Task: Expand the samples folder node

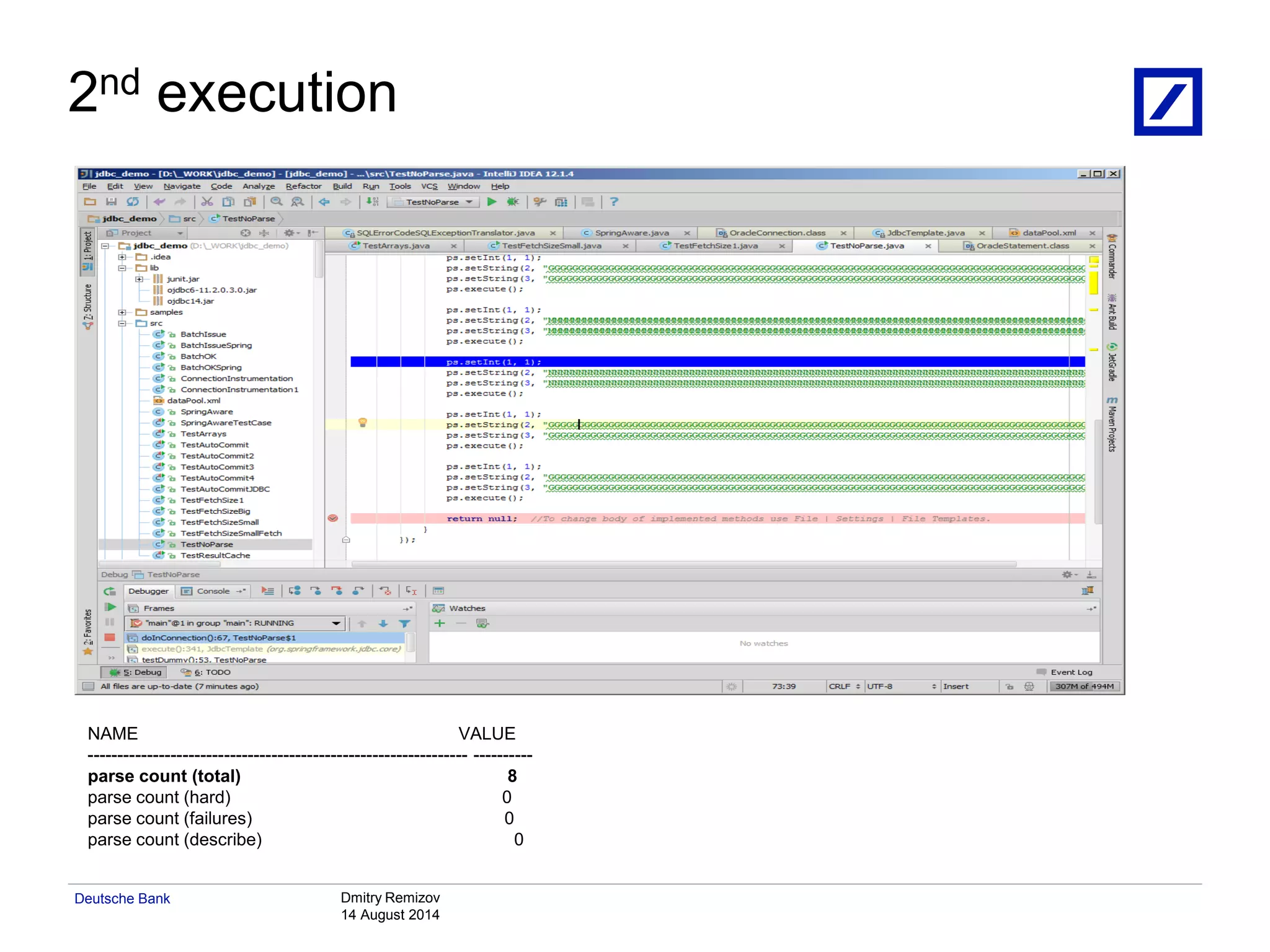Action: tap(122, 312)
